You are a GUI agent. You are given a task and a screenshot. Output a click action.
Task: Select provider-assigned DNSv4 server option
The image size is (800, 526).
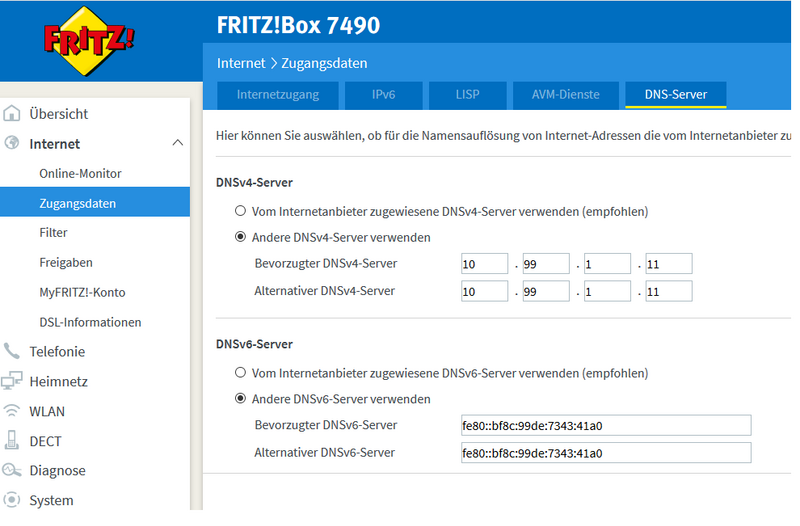click(x=240, y=212)
